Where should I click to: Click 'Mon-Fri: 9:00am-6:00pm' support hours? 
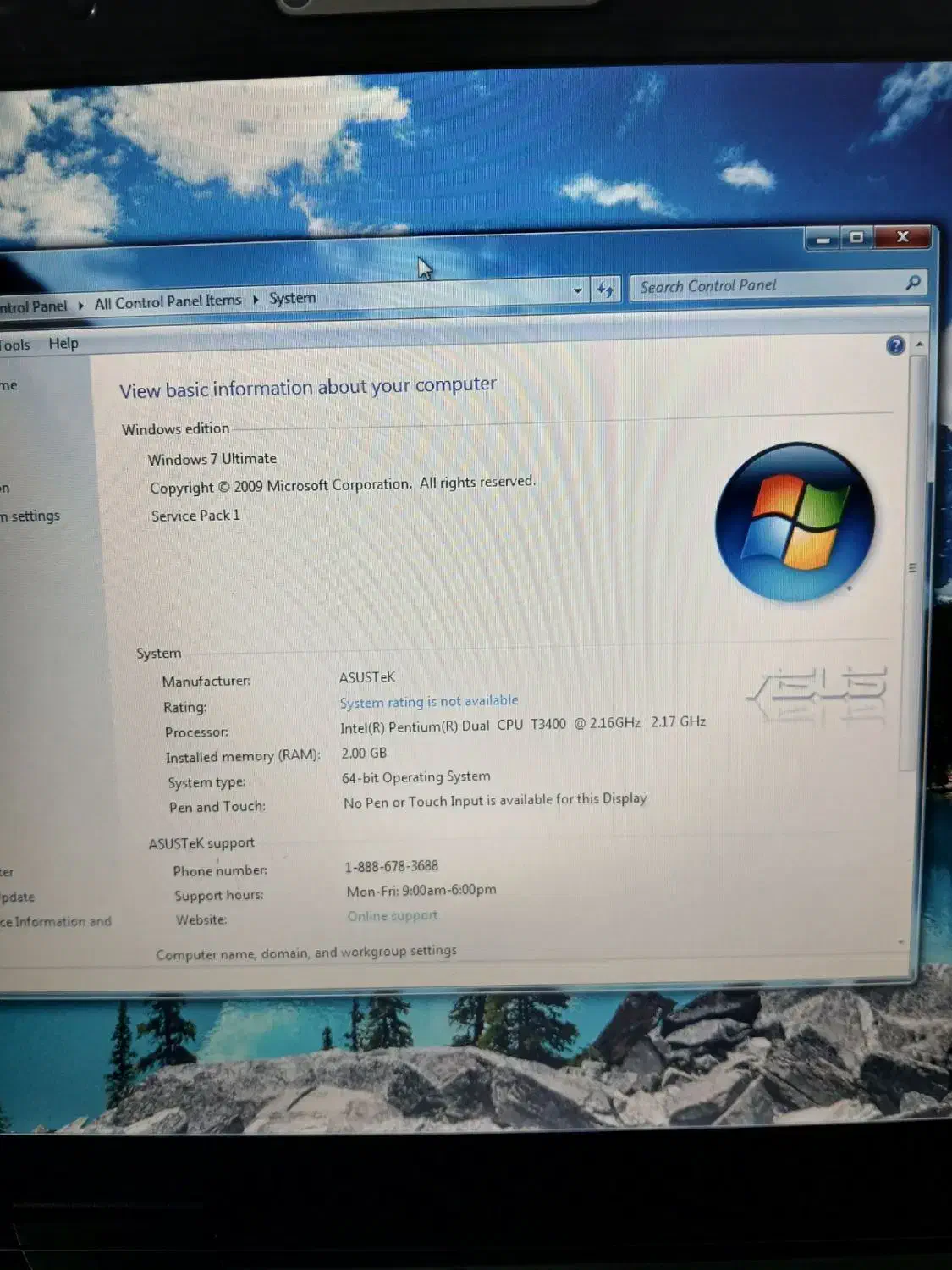point(421,891)
